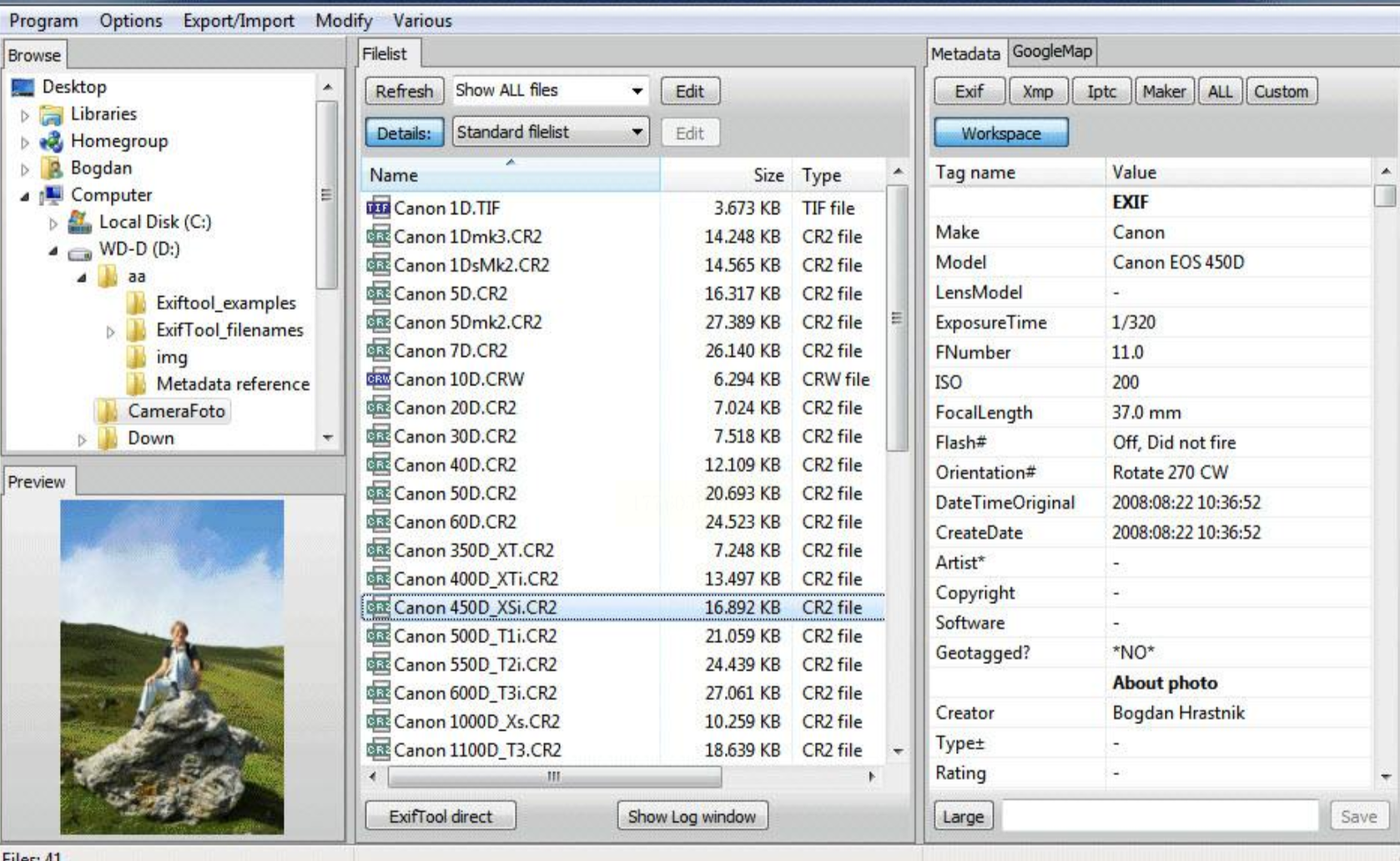Expand the Bogdan tree node
Viewport: 1400px width, 861px height.
pyautogui.click(x=25, y=169)
